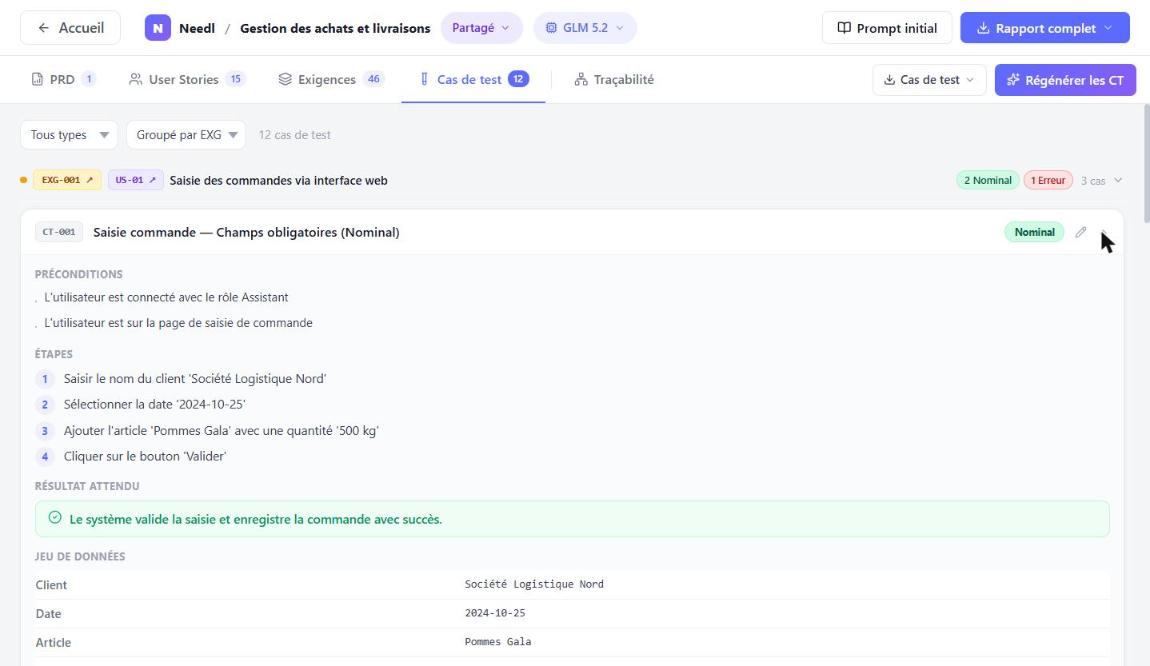This screenshot has height=666, width=1150.
Task: Open the Partagé sharing dropdown
Action: point(481,28)
